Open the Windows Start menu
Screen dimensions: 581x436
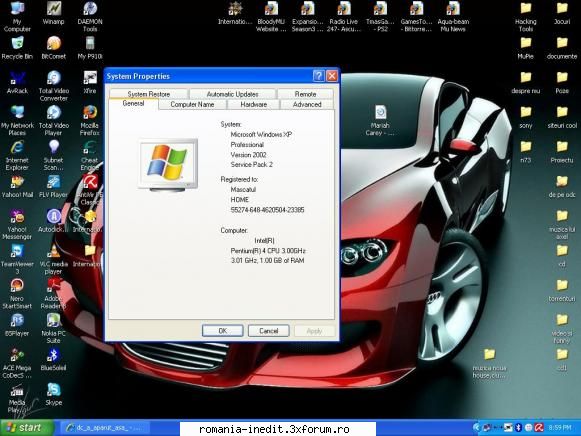pos(27,428)
